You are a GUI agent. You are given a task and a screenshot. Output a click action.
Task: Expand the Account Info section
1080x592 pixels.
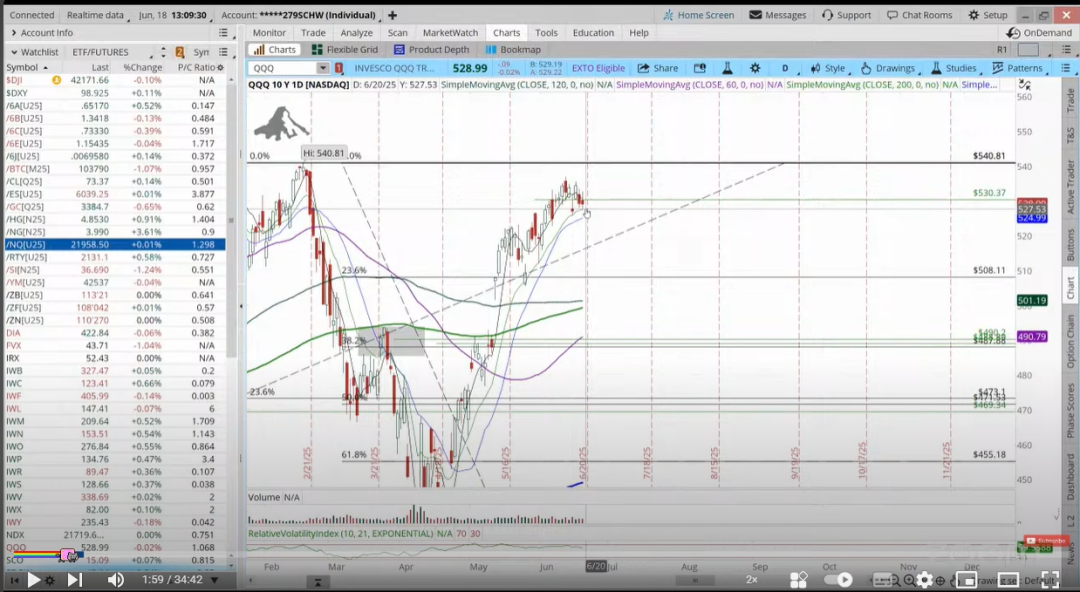click(x=14, y=32)
